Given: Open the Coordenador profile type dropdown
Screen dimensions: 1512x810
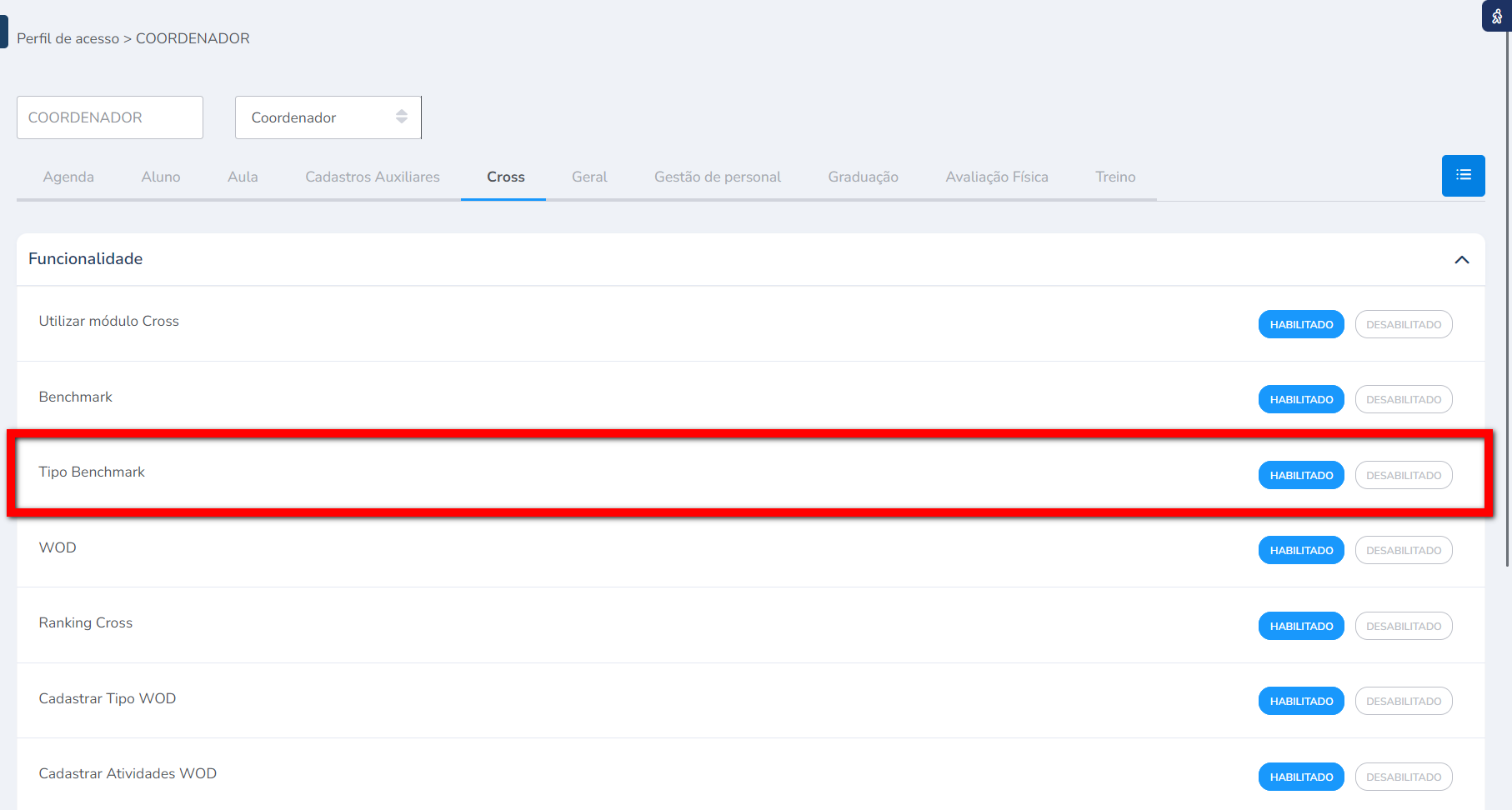Looking at the screenshot, I should tap(328, 117).
